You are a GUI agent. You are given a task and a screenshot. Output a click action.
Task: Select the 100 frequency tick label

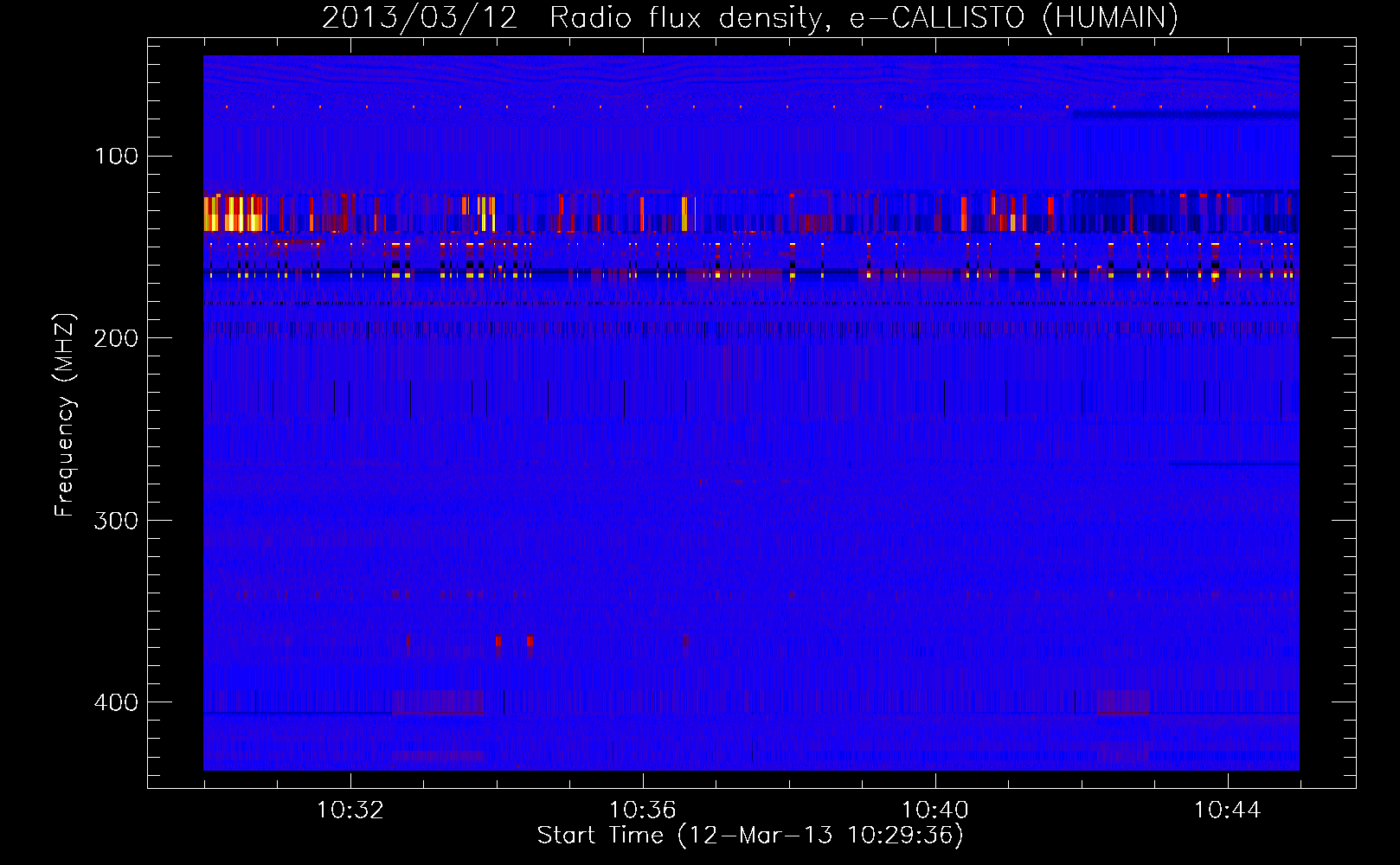(117, 156)
